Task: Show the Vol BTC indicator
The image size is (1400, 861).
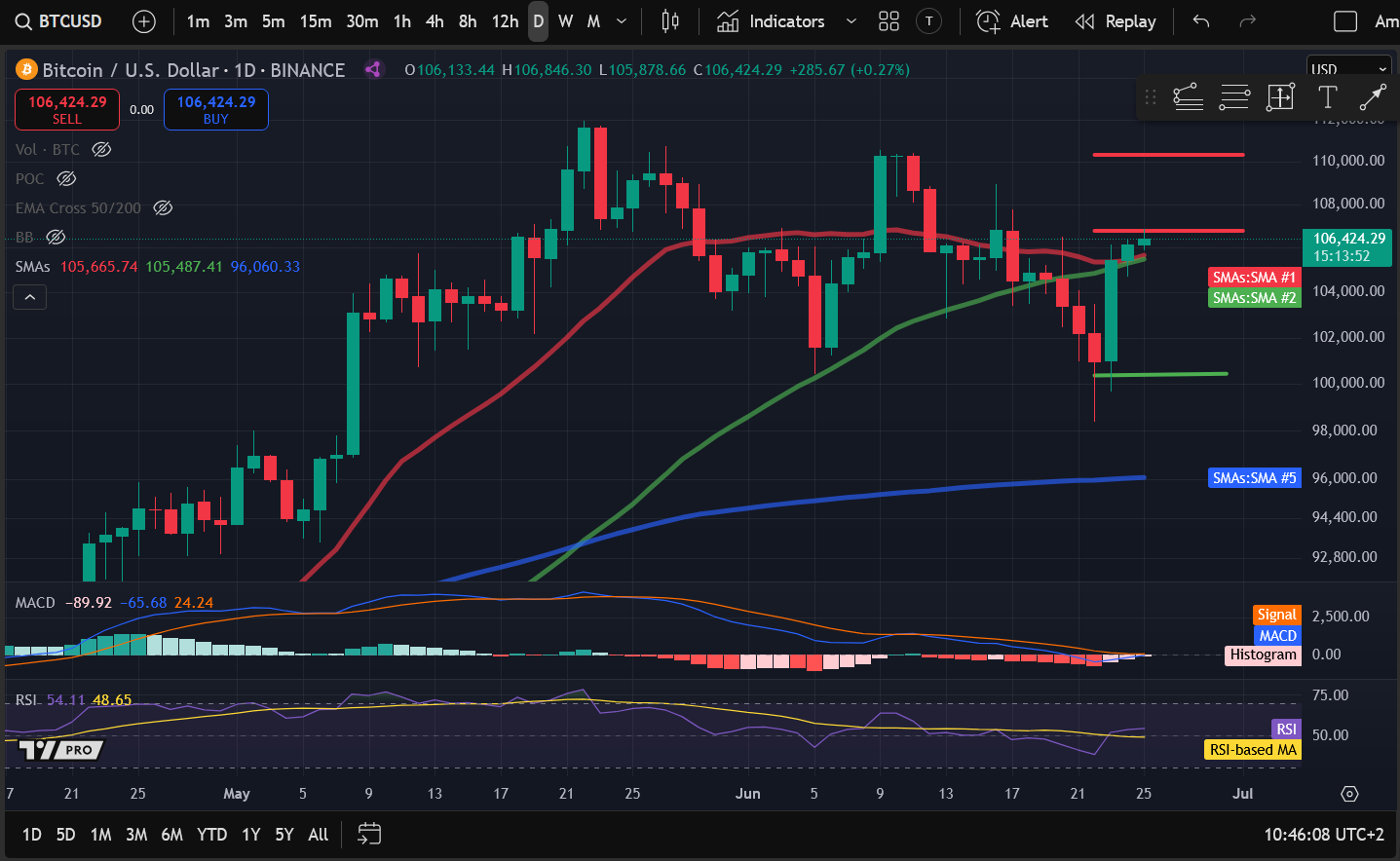Action: tap(101, 149)
